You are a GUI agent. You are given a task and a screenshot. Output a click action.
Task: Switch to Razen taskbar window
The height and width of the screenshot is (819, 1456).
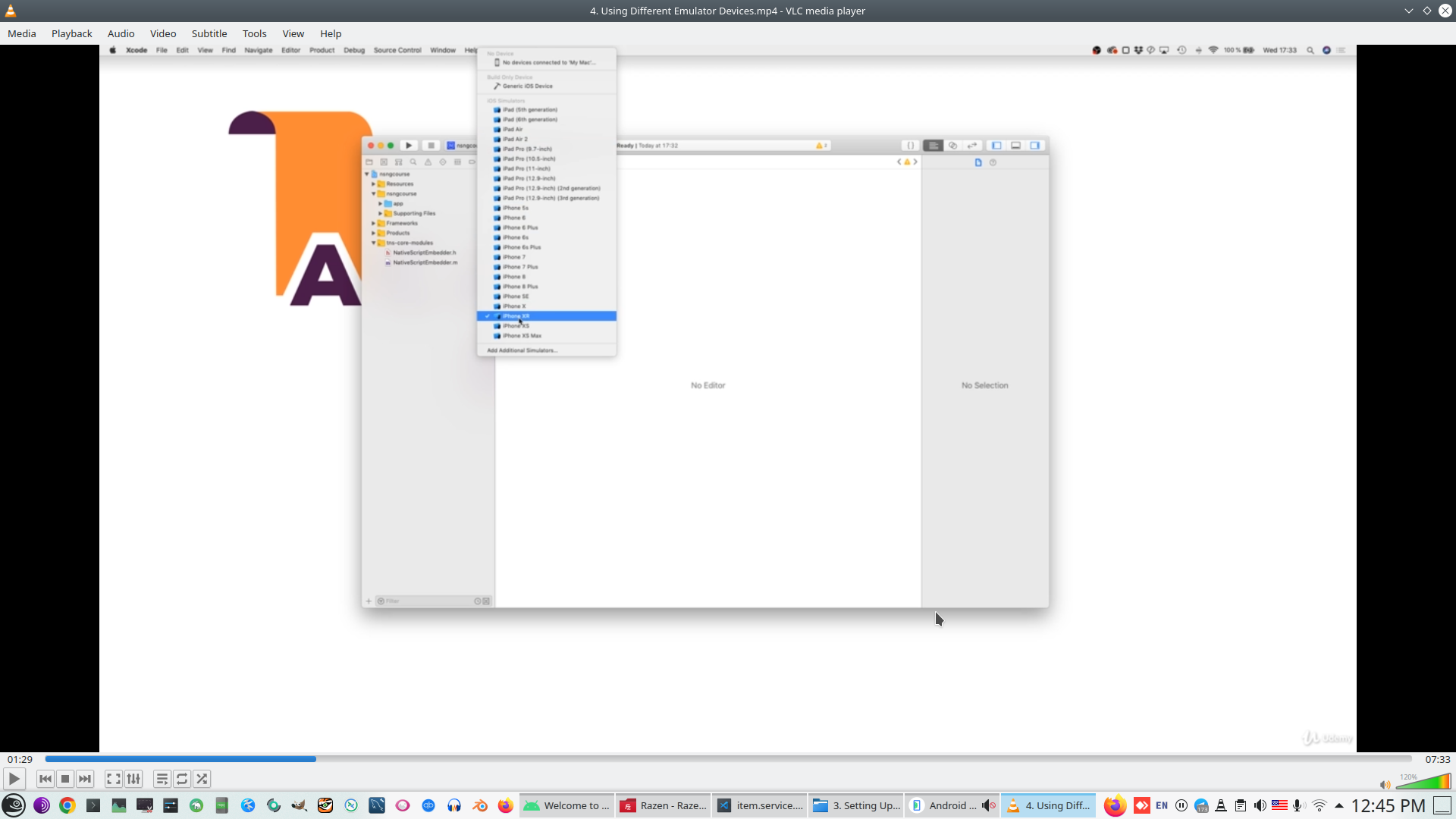664,805
